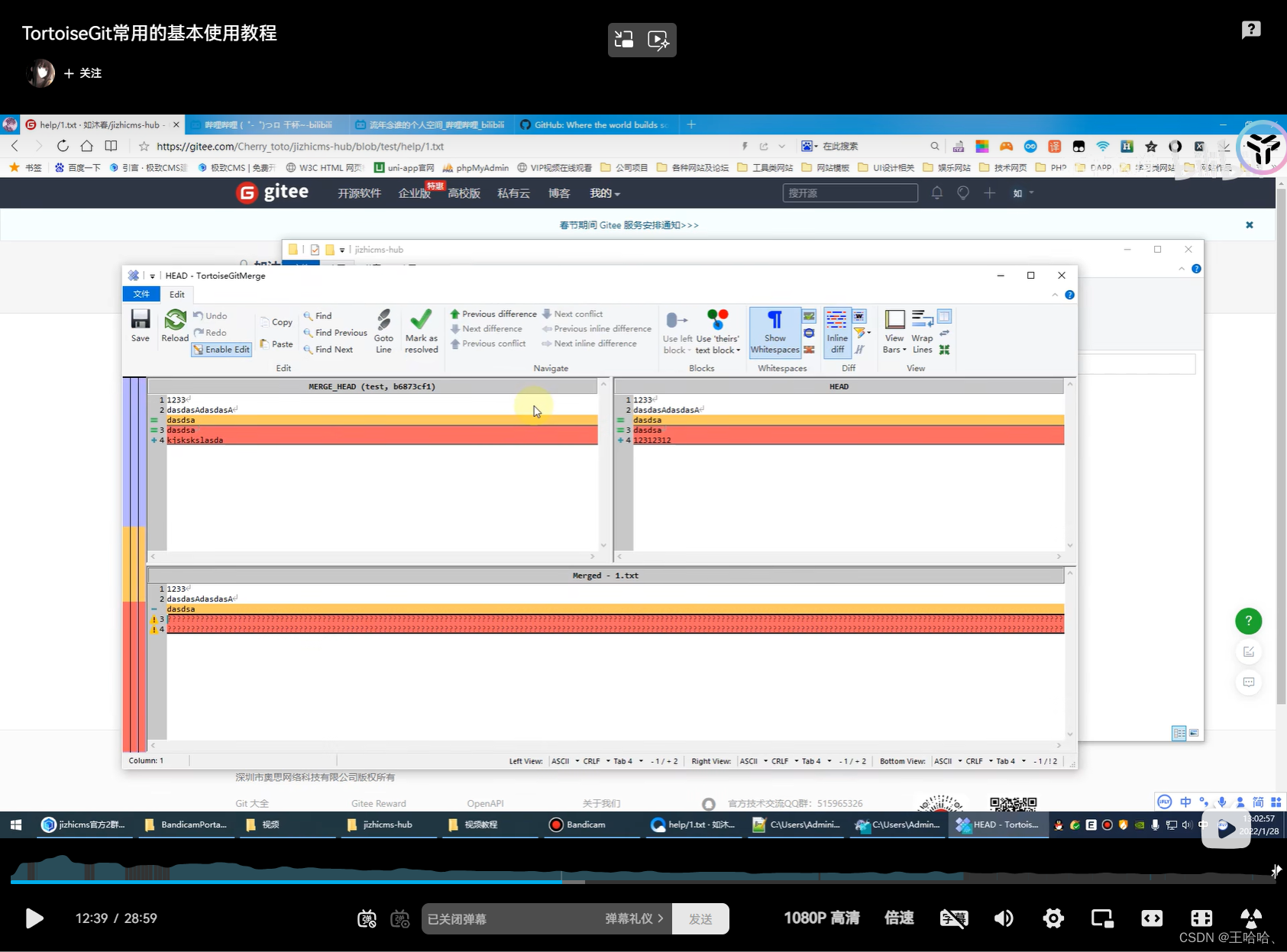Save the merged file in TortoiseGitMerge
The width and height of the screenshot is (1287, 952).
[x=141, y=326]
